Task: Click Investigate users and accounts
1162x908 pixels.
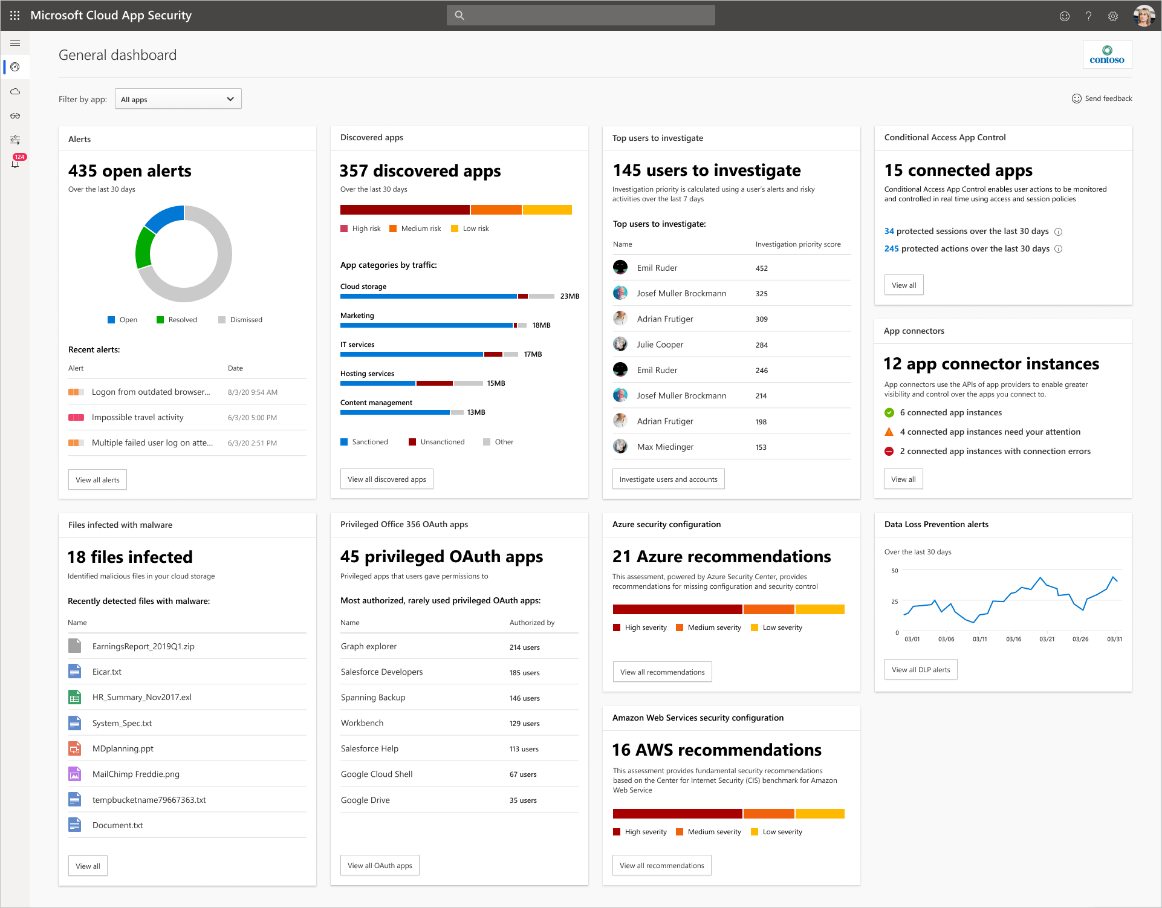Action: 668,478
